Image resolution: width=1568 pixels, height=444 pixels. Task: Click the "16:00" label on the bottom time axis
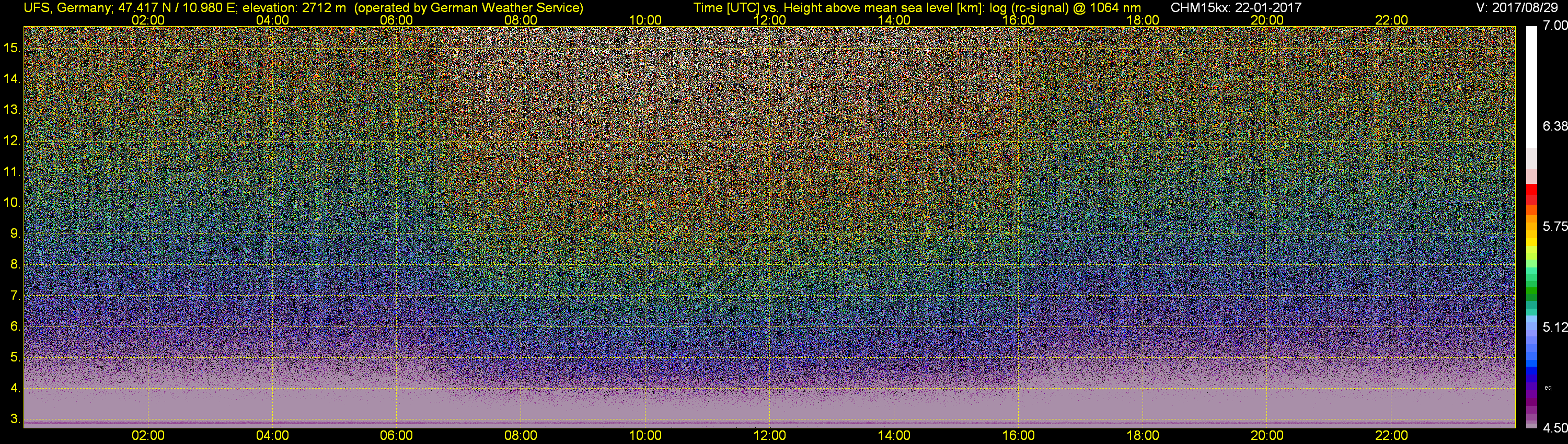1018,436
